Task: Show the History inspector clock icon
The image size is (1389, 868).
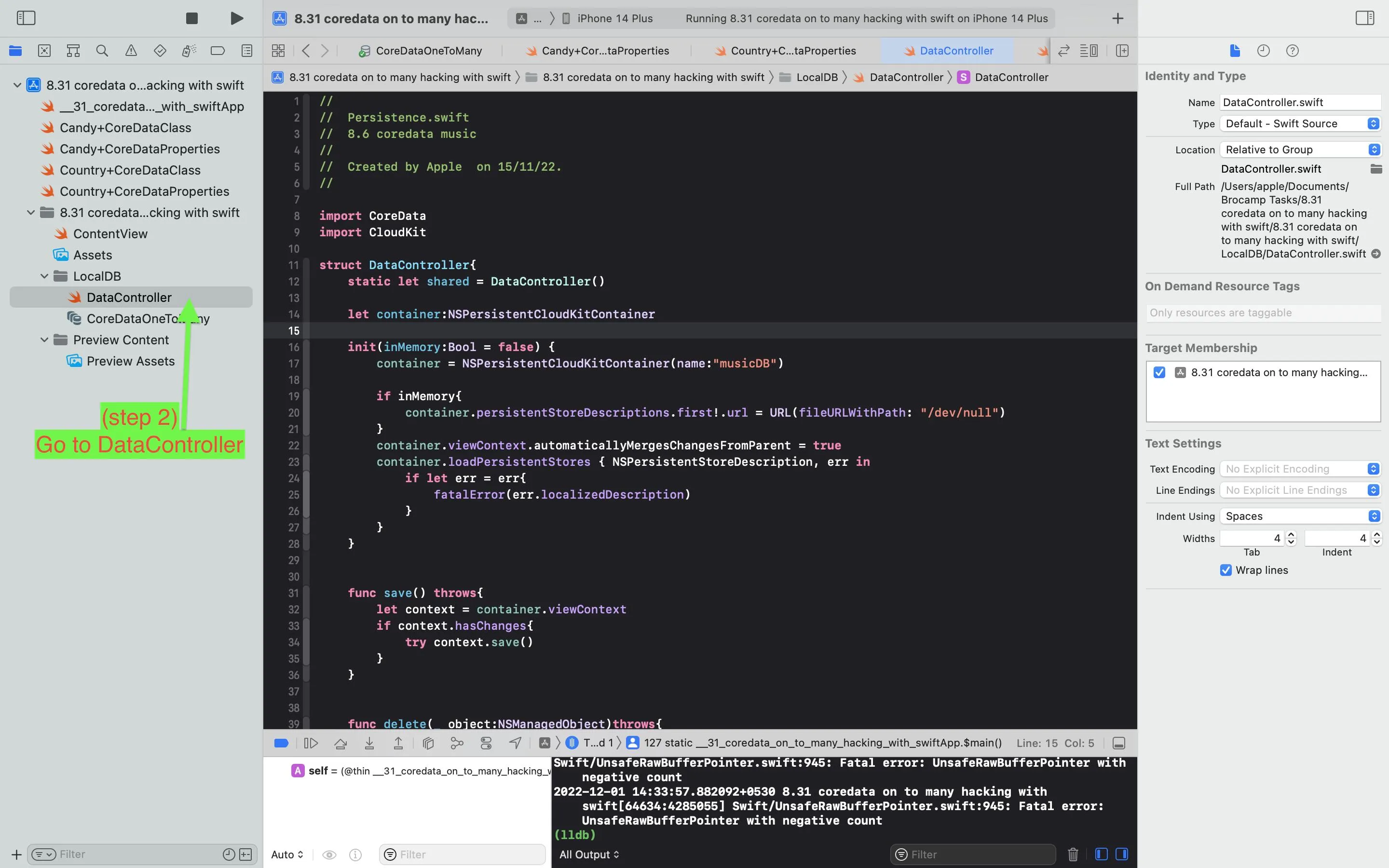Action: [1263, 51]
